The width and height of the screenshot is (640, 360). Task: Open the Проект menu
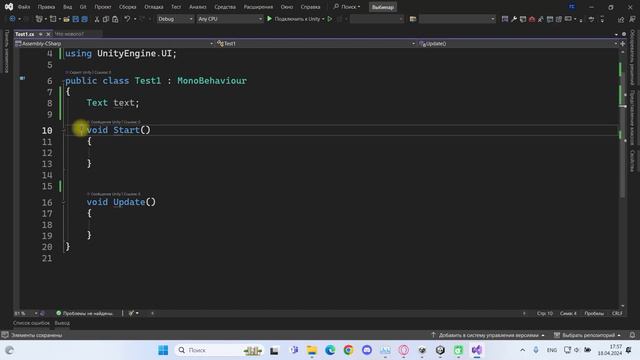[x=102, y=7]
